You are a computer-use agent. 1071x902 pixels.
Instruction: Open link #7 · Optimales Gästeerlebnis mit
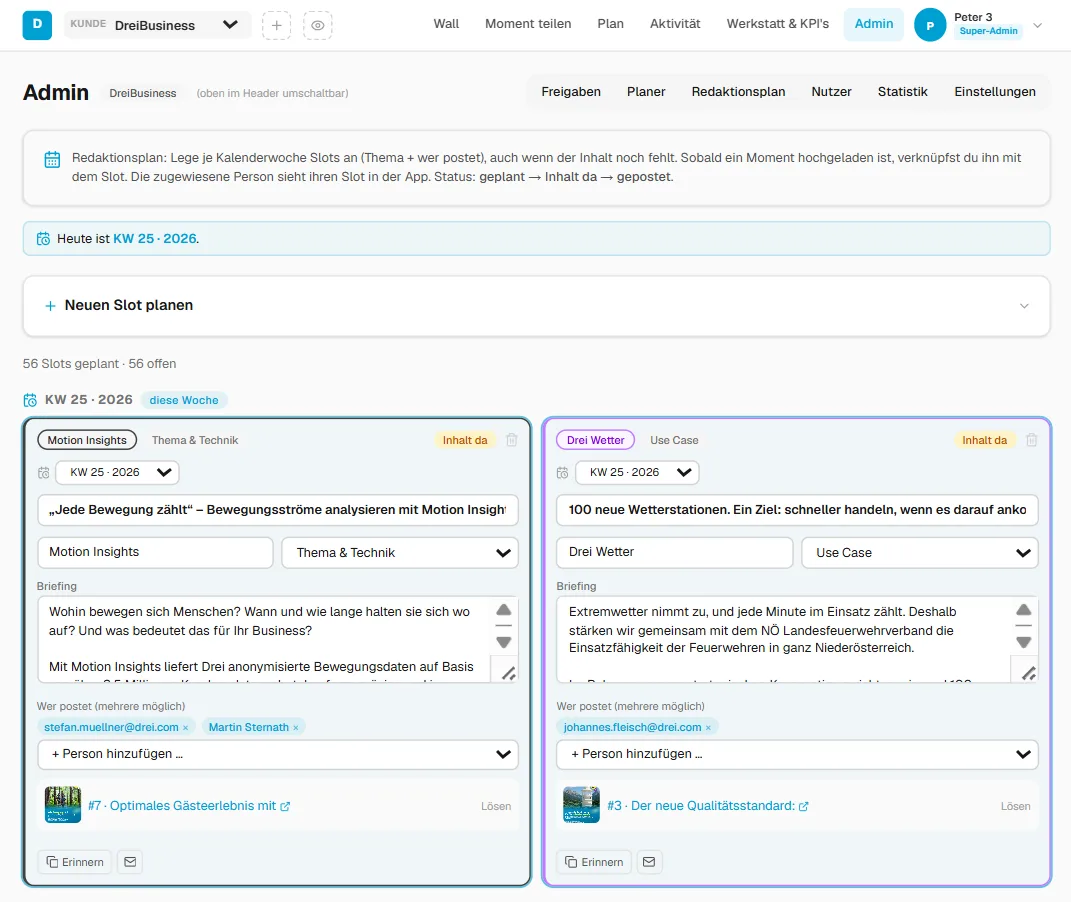pos(189,806)
